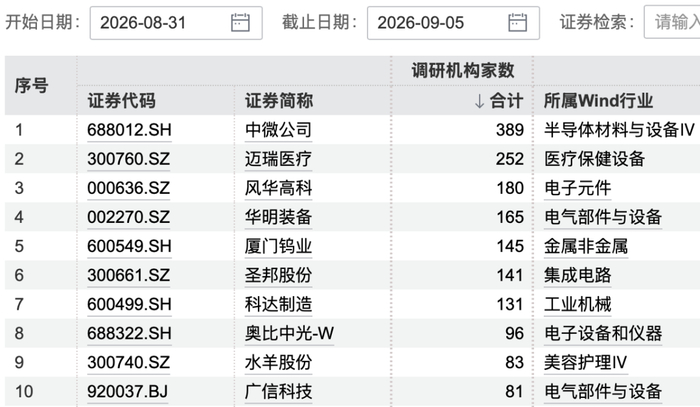
Task: Click the total value 180
Action: [510, 188]
